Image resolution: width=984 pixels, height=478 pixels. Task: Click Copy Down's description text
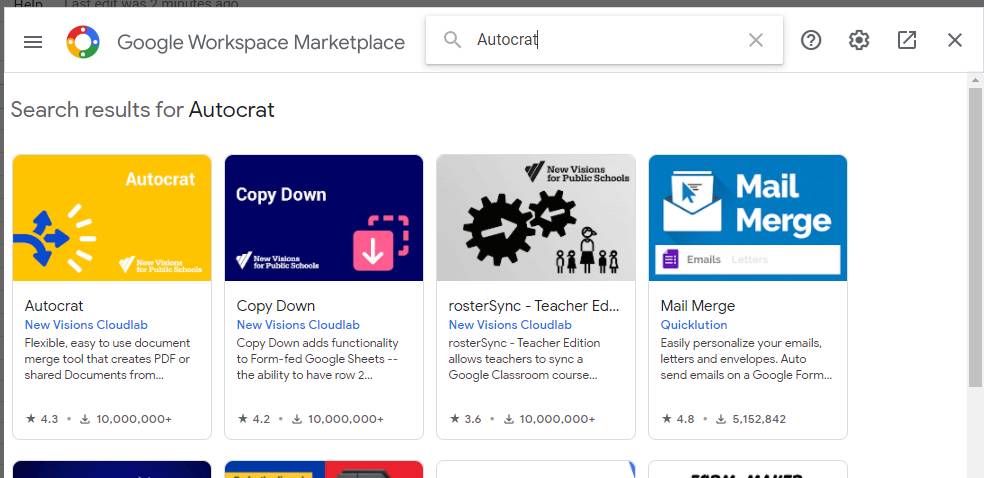pos(318,359)
